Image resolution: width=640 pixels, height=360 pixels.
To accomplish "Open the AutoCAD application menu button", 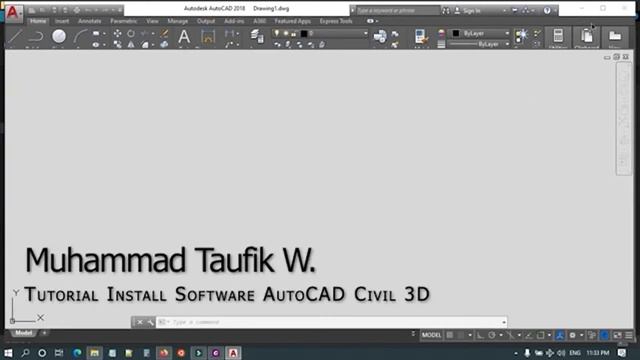I will [13, 13].
